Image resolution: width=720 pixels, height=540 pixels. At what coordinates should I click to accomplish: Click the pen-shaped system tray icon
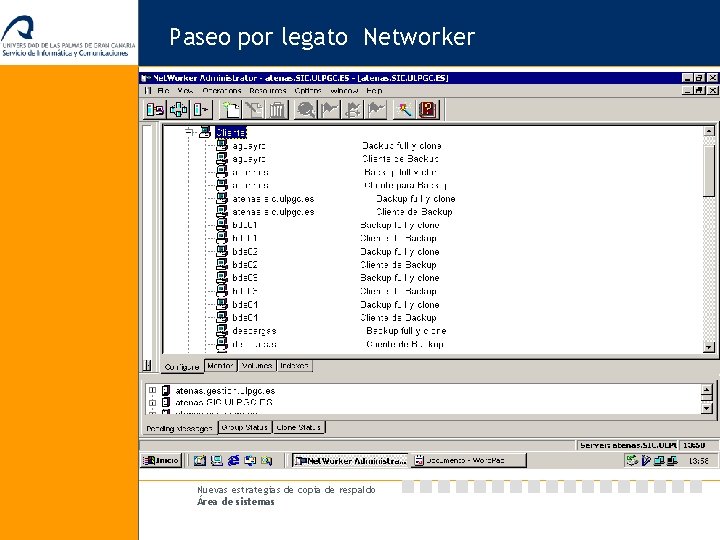pyautogui.click(x=646, y=460)
